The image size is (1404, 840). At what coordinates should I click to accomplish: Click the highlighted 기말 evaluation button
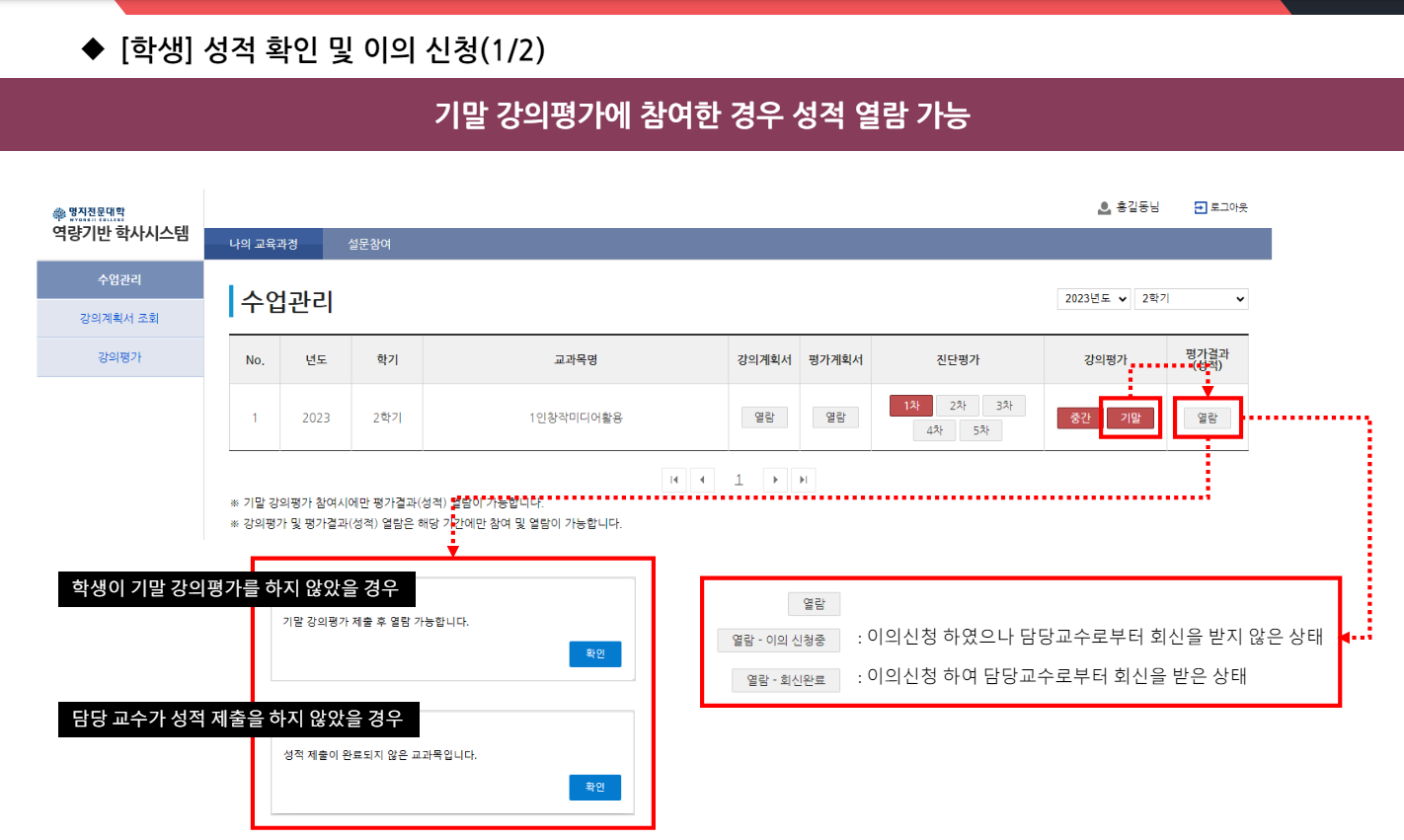[1131, 417]
